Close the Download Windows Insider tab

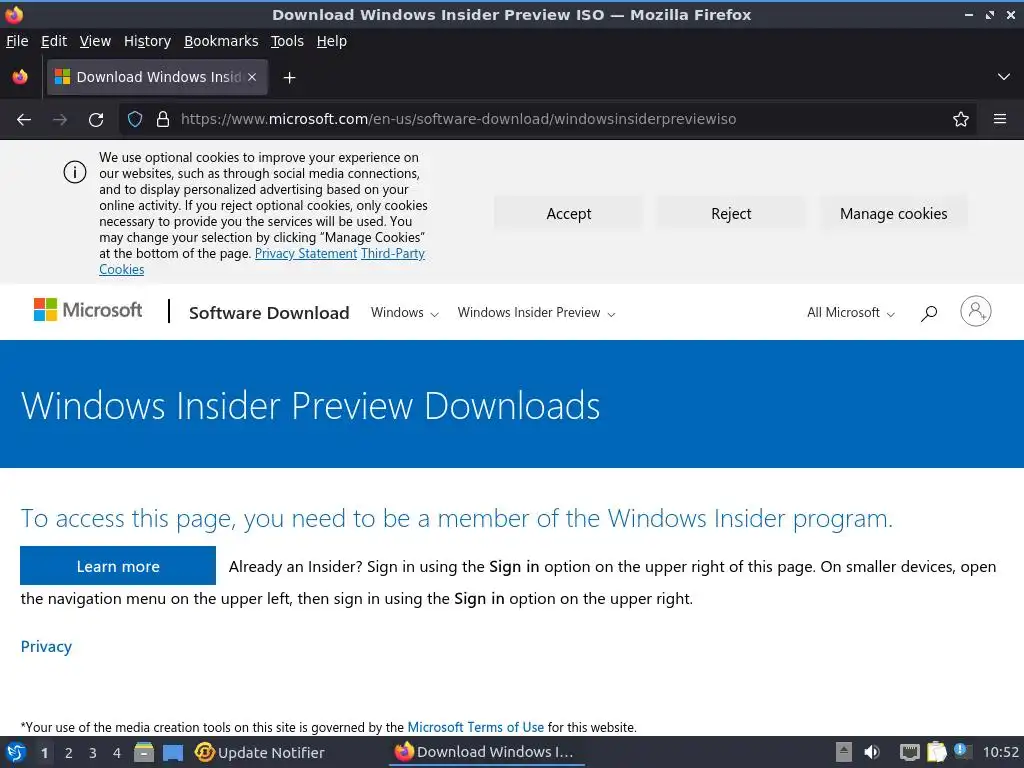click(x=252, y=77)
